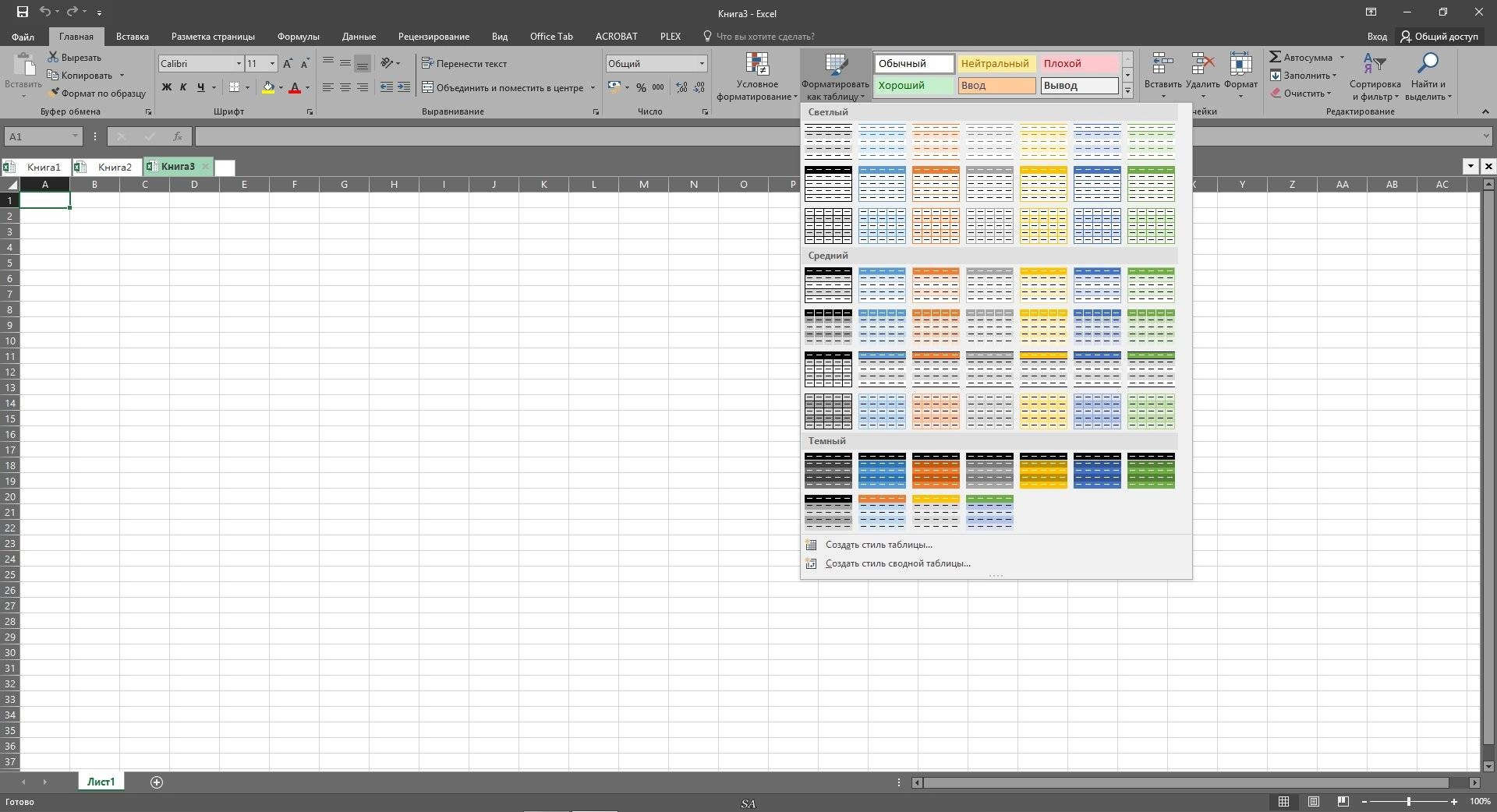Click Fill (Заполнить) button

coord(1303,76)
